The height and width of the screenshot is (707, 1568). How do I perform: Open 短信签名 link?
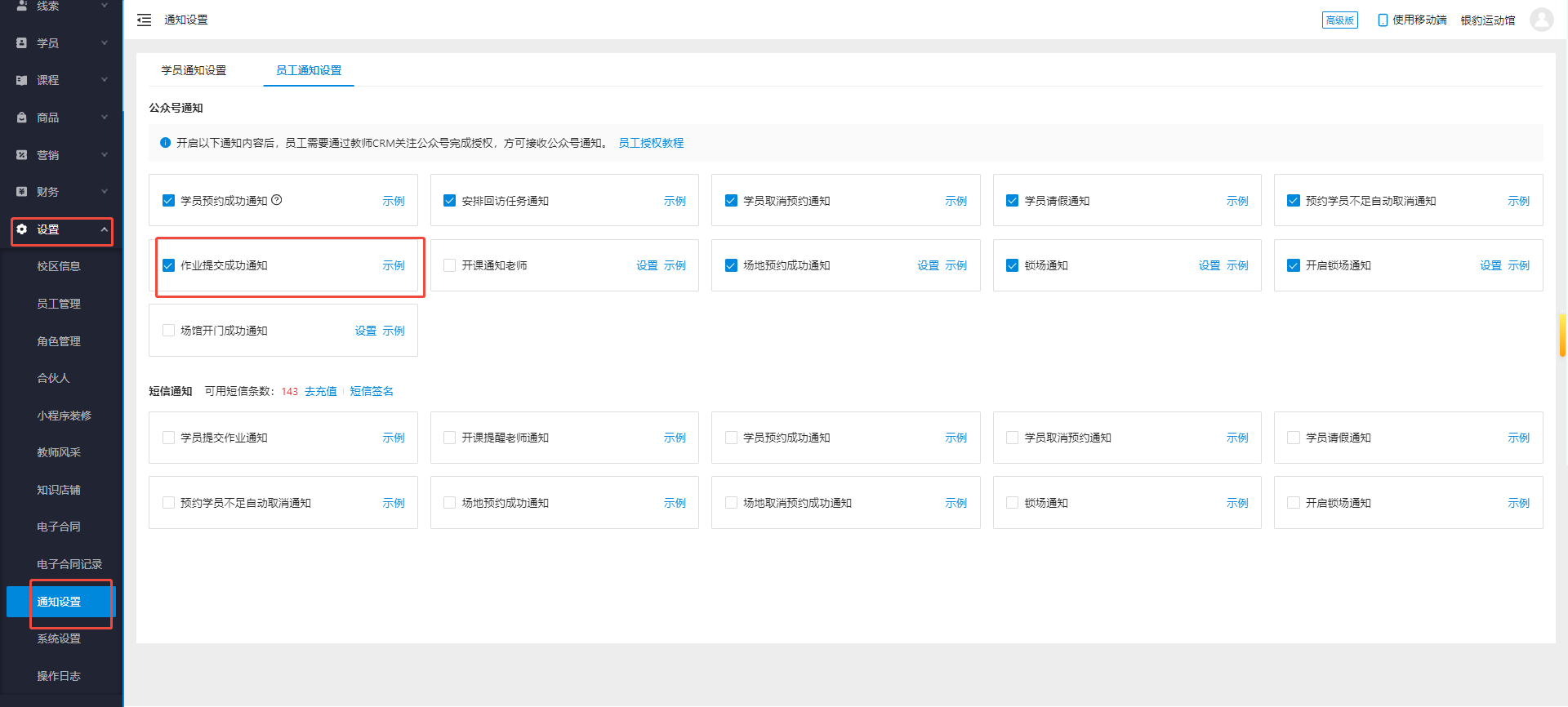pos(372,391)
